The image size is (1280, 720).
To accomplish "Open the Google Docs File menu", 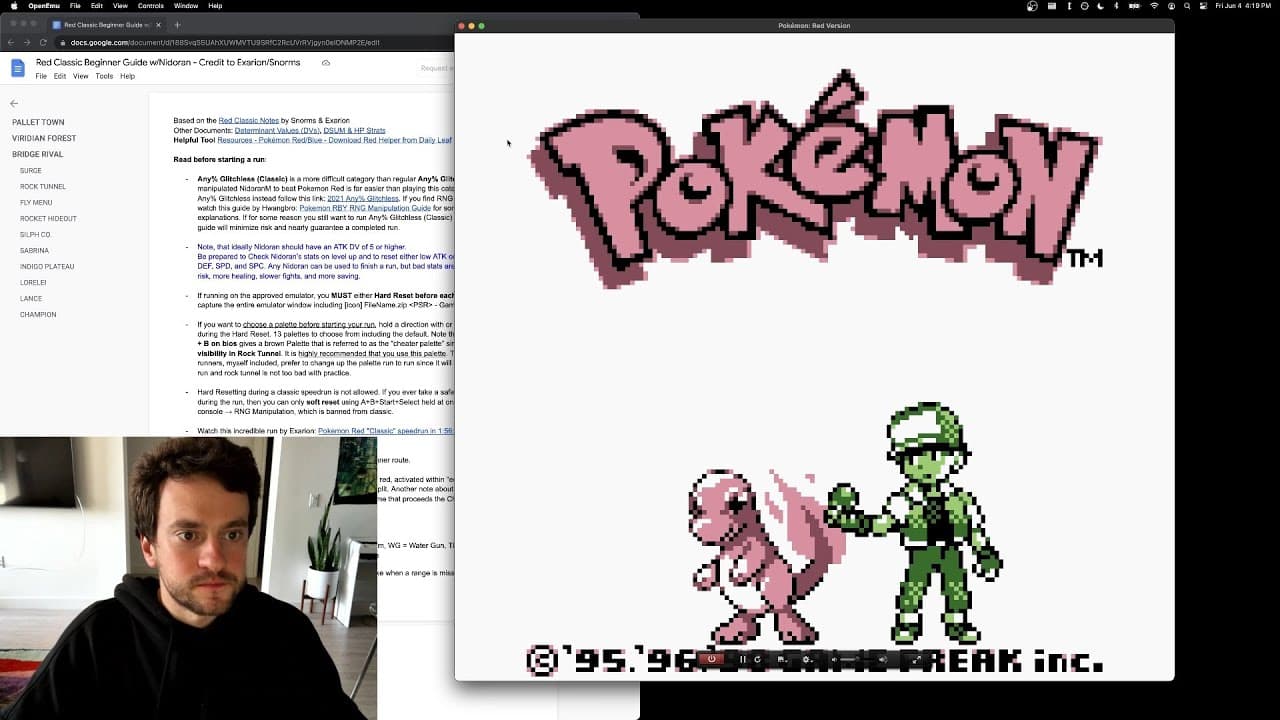I will 41,76.
